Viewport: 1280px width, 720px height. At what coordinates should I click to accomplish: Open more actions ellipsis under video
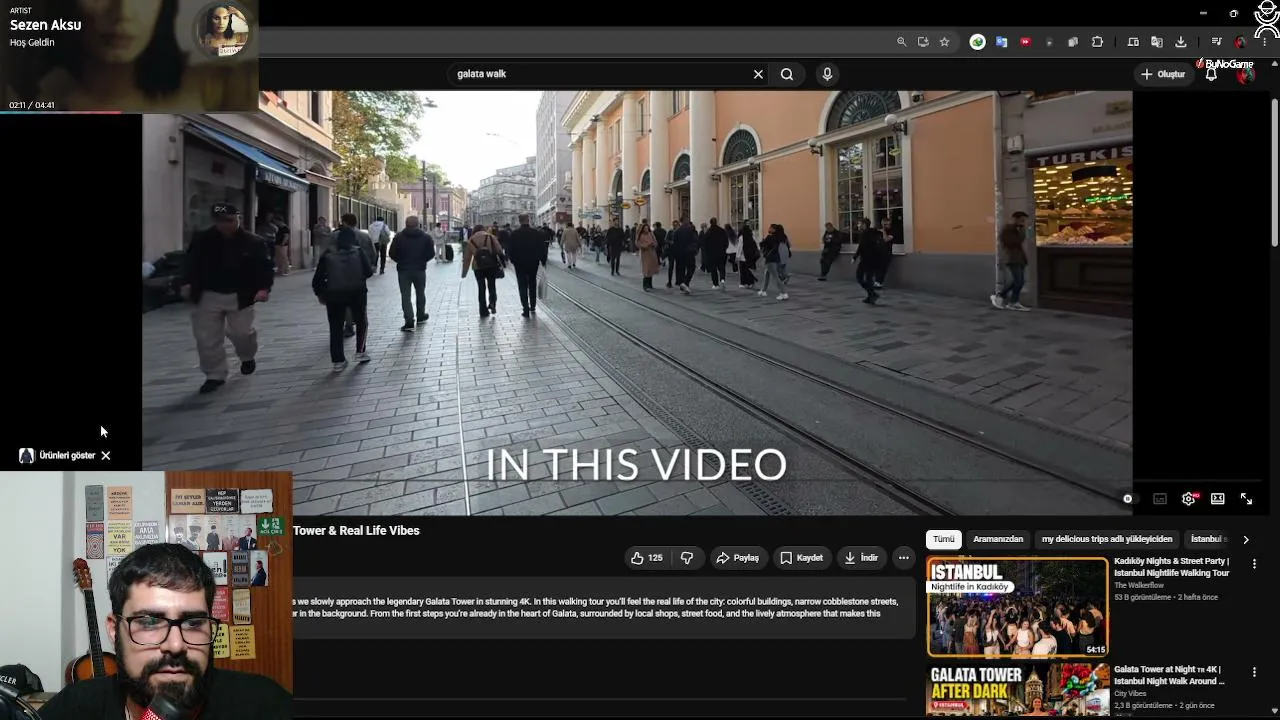click(x=903, y=558)
